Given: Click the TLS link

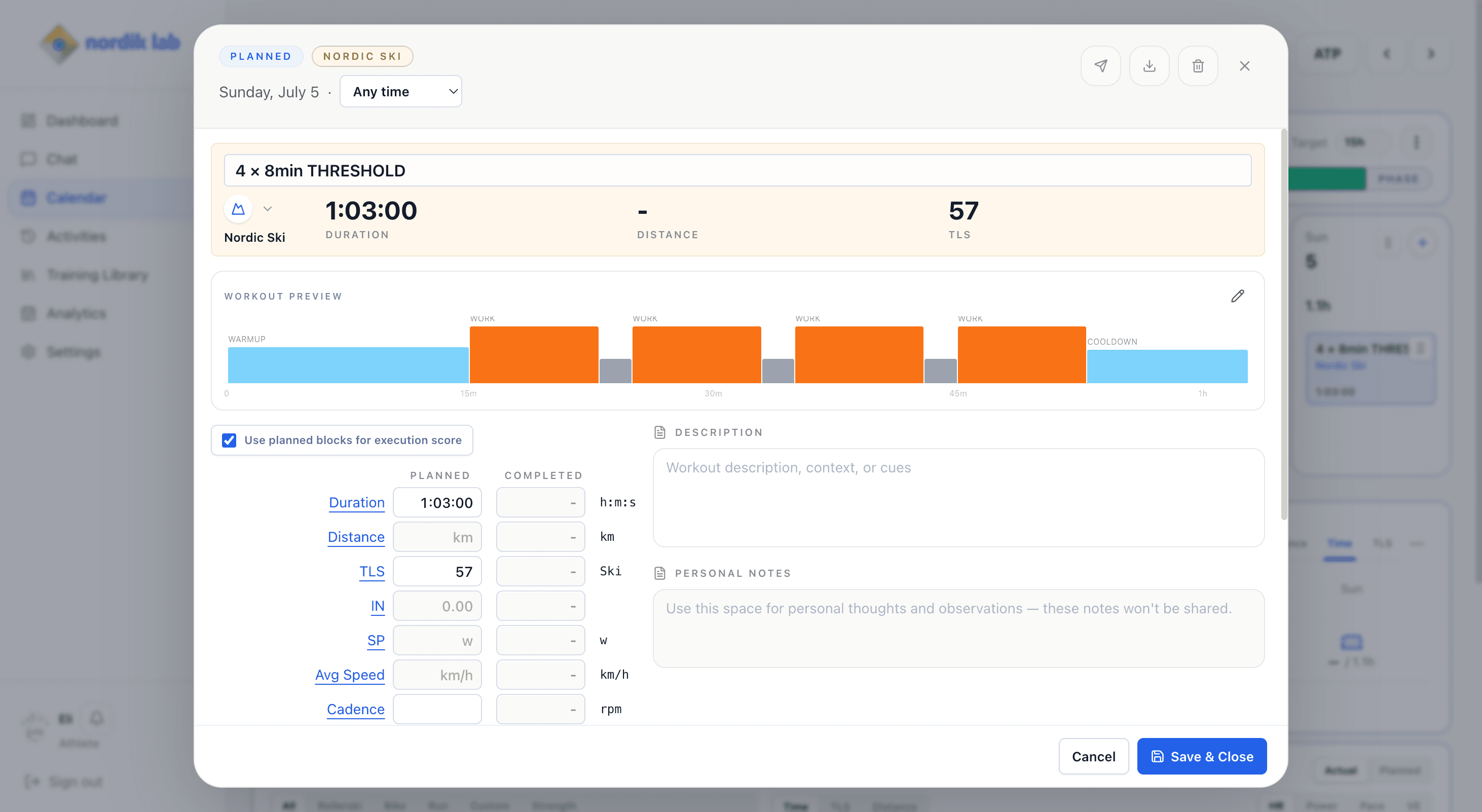Looking at the screenshot, I should [x=372, y=571].
